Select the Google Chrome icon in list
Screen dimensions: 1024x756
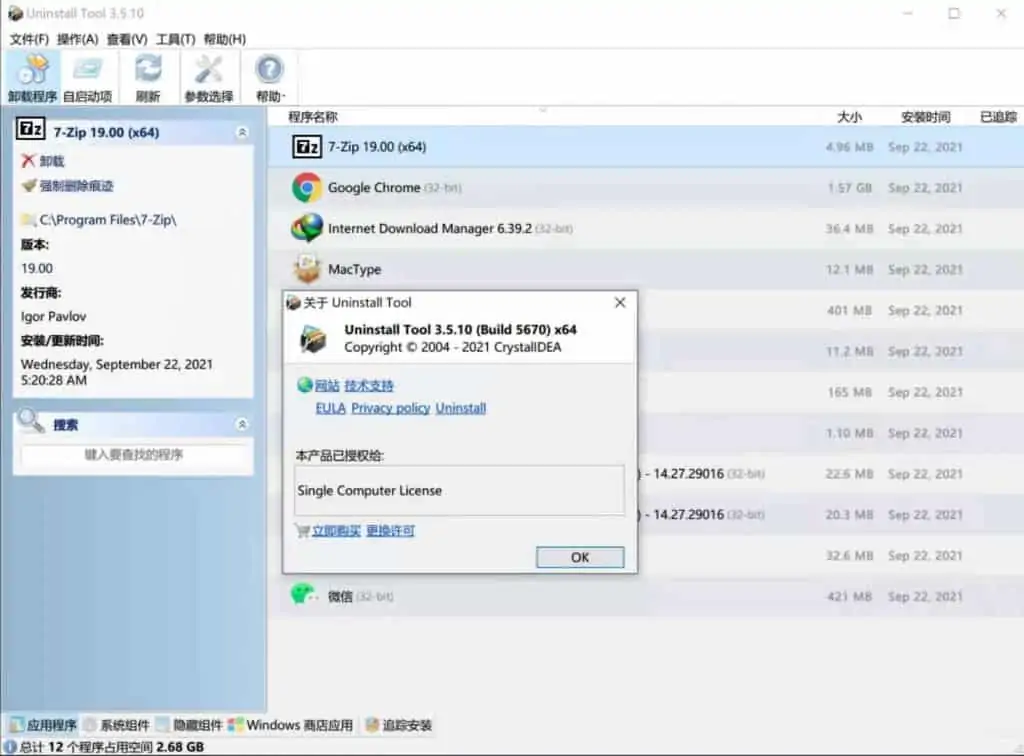tap(306, 188)
